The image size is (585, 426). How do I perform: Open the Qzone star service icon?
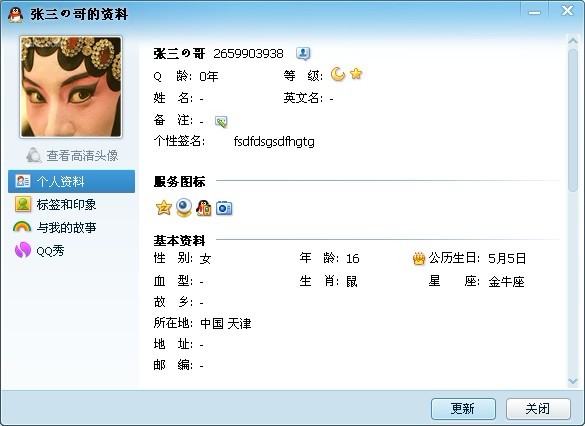click(x=163, y=208)
